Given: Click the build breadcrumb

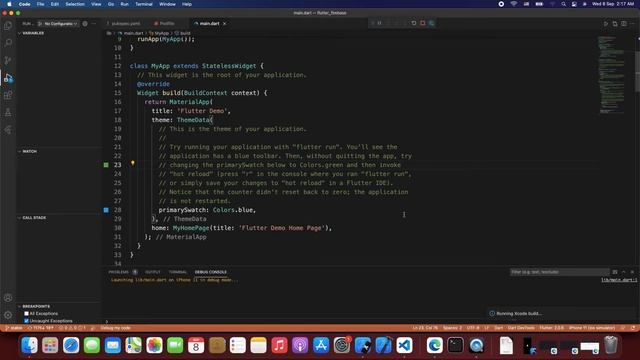Looking at the screenshot, I should point(185,33).
